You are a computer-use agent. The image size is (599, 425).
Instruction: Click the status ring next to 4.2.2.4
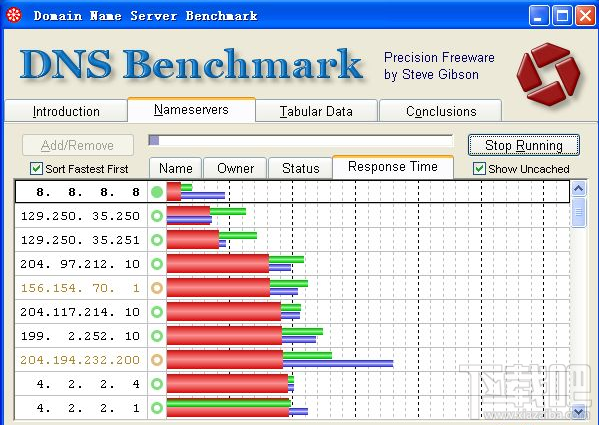pyautogui.click(x=157, y=384)
